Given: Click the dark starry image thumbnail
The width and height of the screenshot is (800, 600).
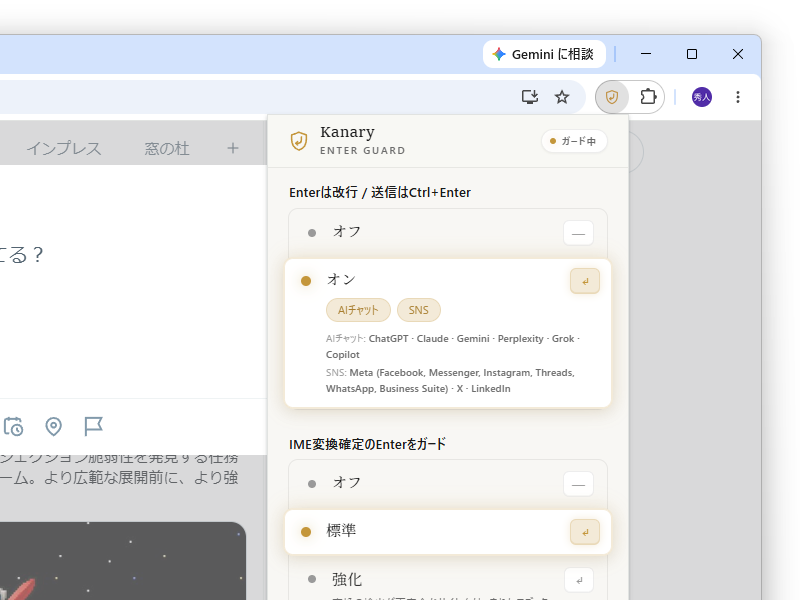Looking at the screenshot, I should coord(123,561).
